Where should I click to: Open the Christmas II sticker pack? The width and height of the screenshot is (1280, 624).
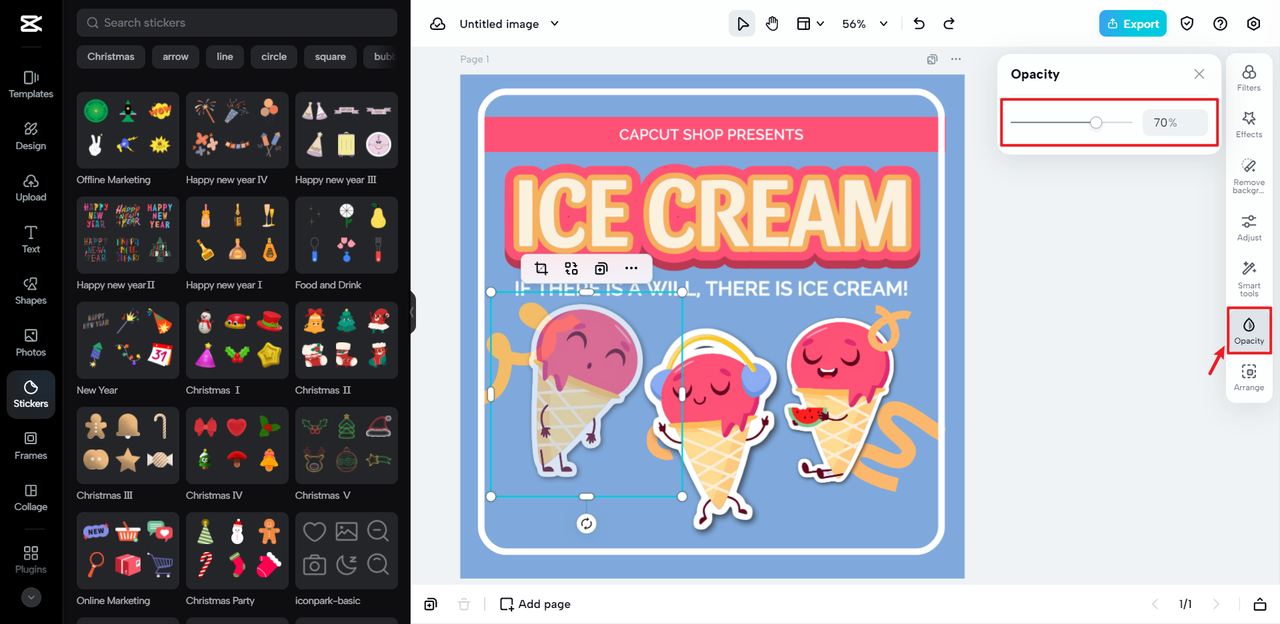346,349
